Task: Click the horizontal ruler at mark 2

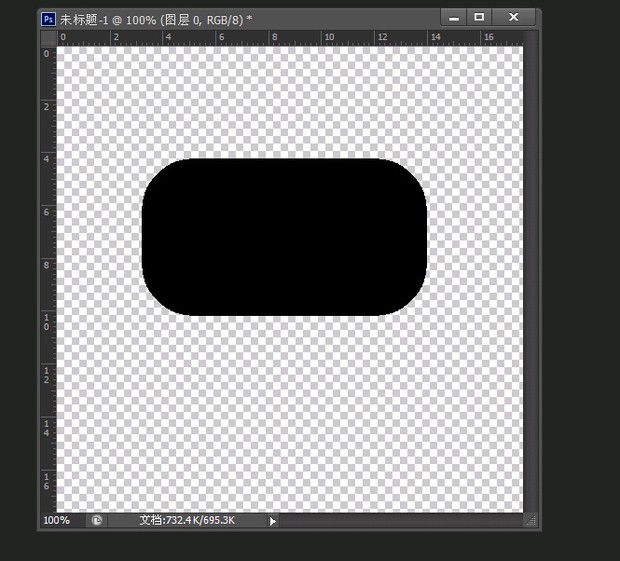Action: [x=115, y=38]
